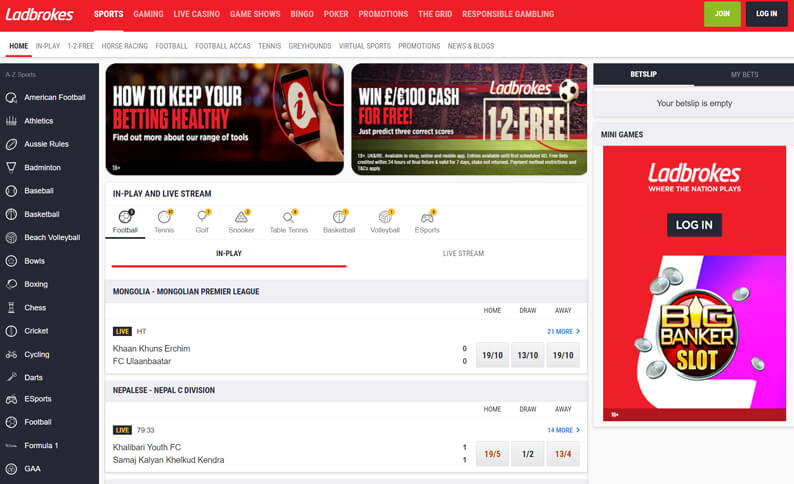Bet on the draw at 1/2
The height and width of the screenshot is (484, 794).
(528, 454)
